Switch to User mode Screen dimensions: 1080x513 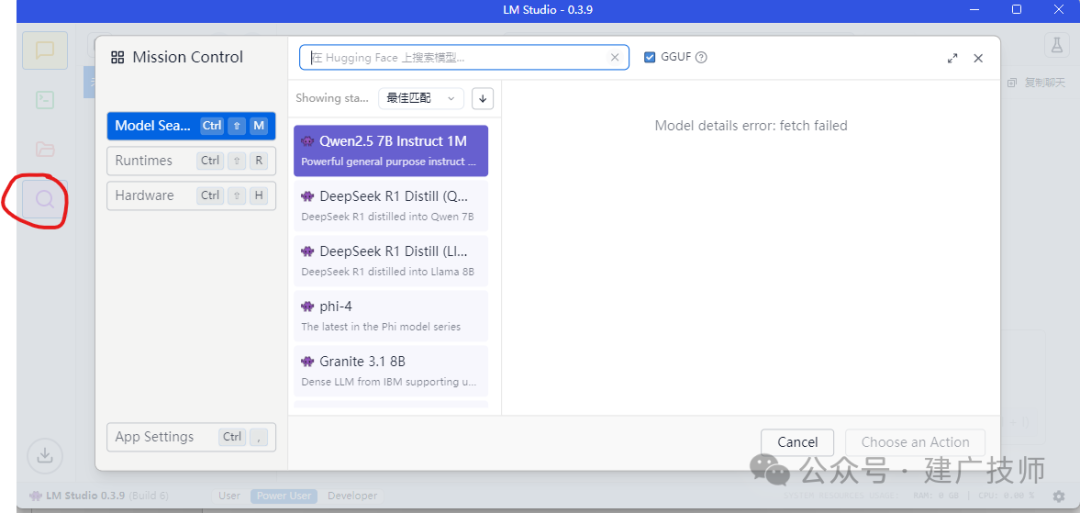tap(229, 496)
